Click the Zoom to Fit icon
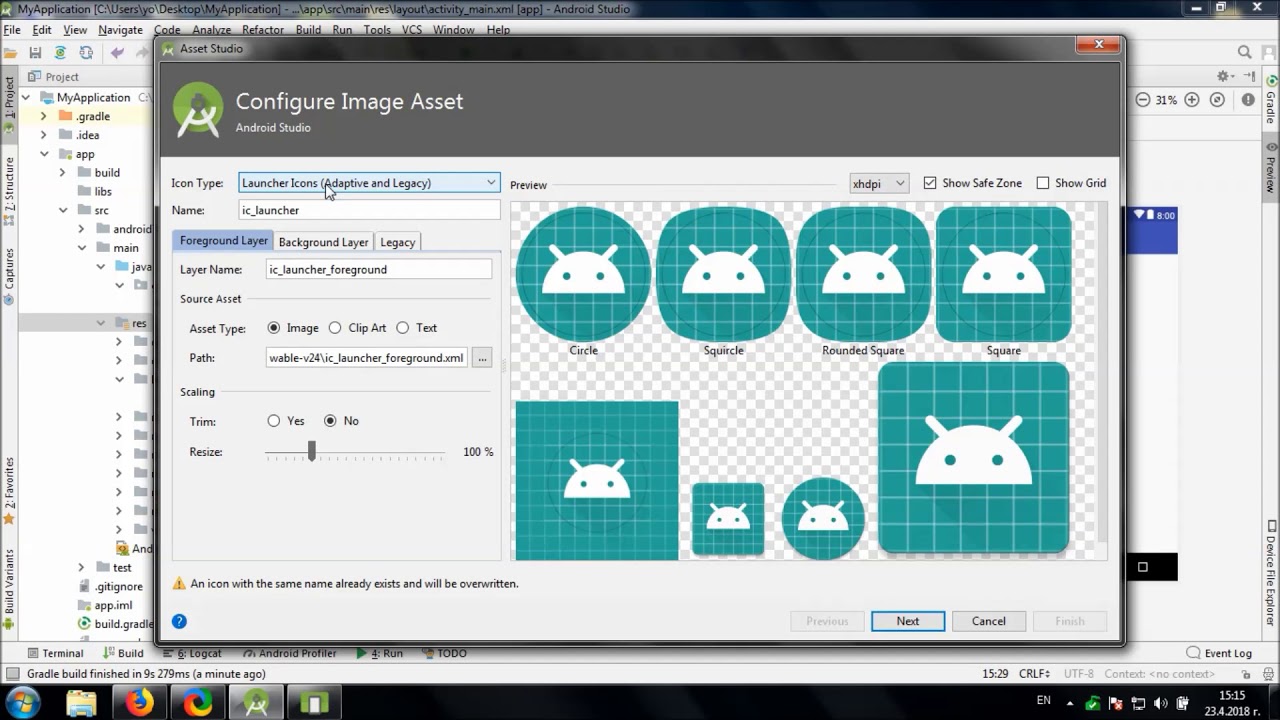The image size is (1280, 720). click(x=1217, y=100)
